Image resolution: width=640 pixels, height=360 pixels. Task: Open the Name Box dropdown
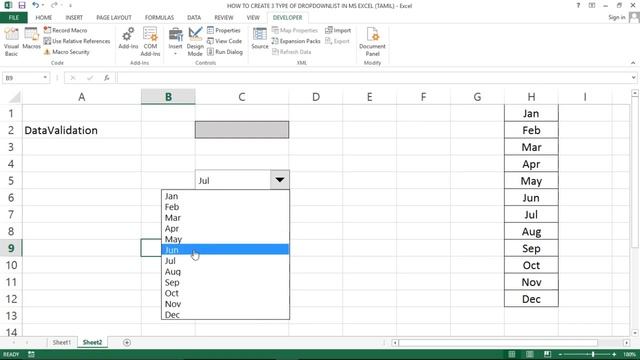(x=45, y=78)
